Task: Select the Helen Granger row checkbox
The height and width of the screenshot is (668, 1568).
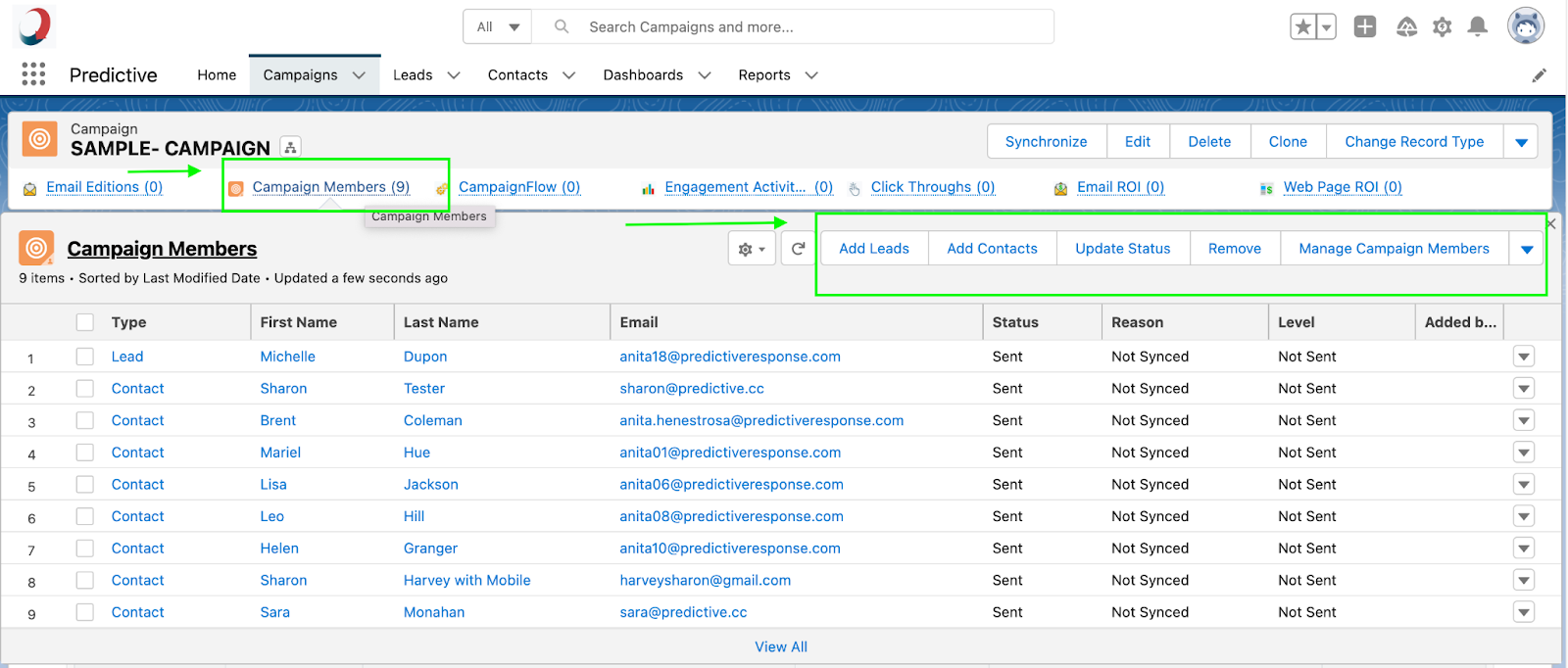Action: [x=85, y=549]
